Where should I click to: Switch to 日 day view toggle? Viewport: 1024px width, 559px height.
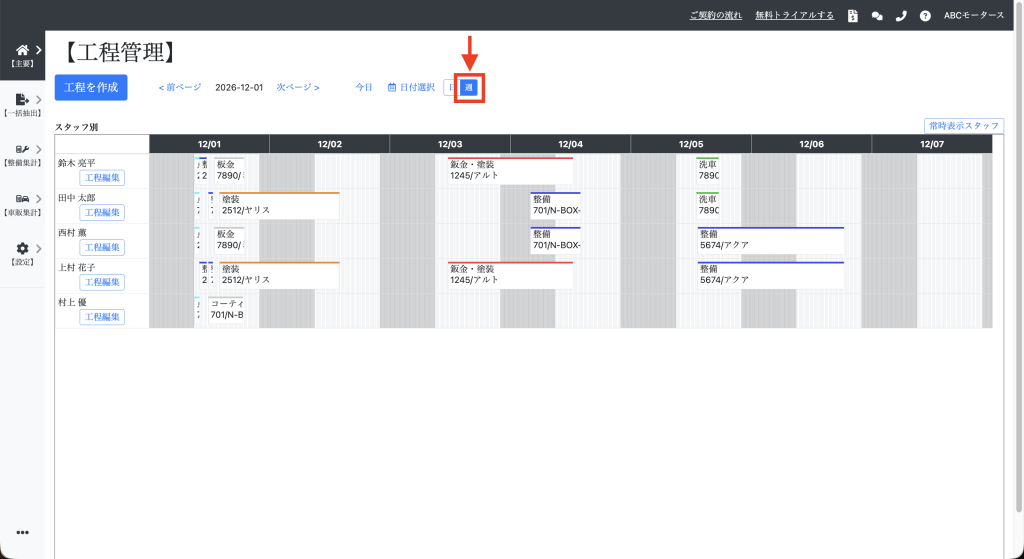tap(451, 88)
